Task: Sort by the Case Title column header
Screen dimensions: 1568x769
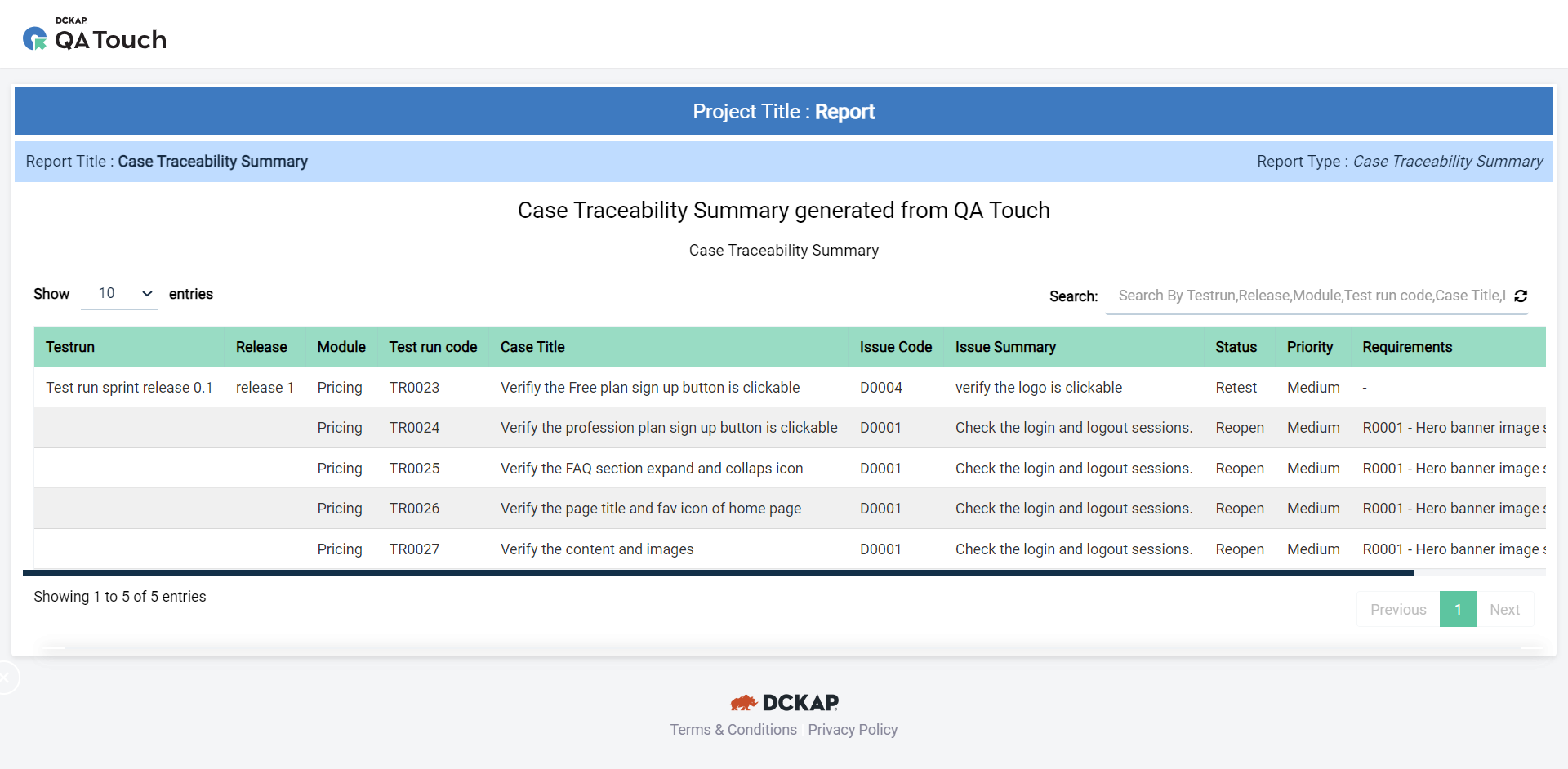Action: click(x=532, y=347)
